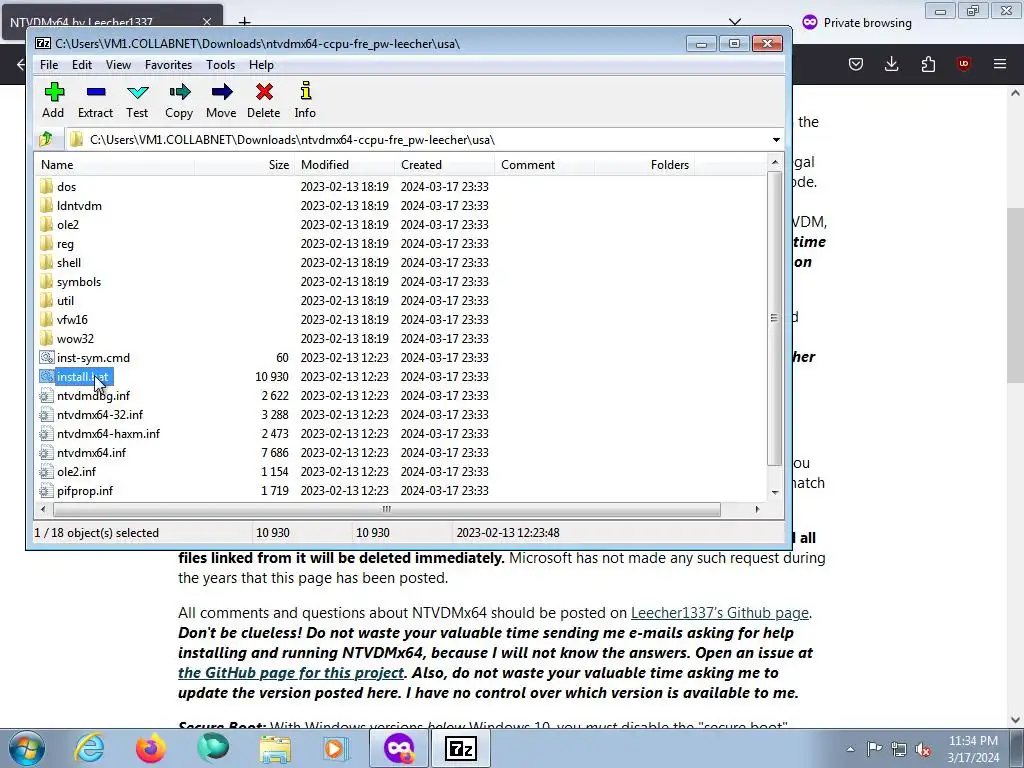Click the inst-sym.cmd file icon
The image size is (1024, 768).
(46, 357)
